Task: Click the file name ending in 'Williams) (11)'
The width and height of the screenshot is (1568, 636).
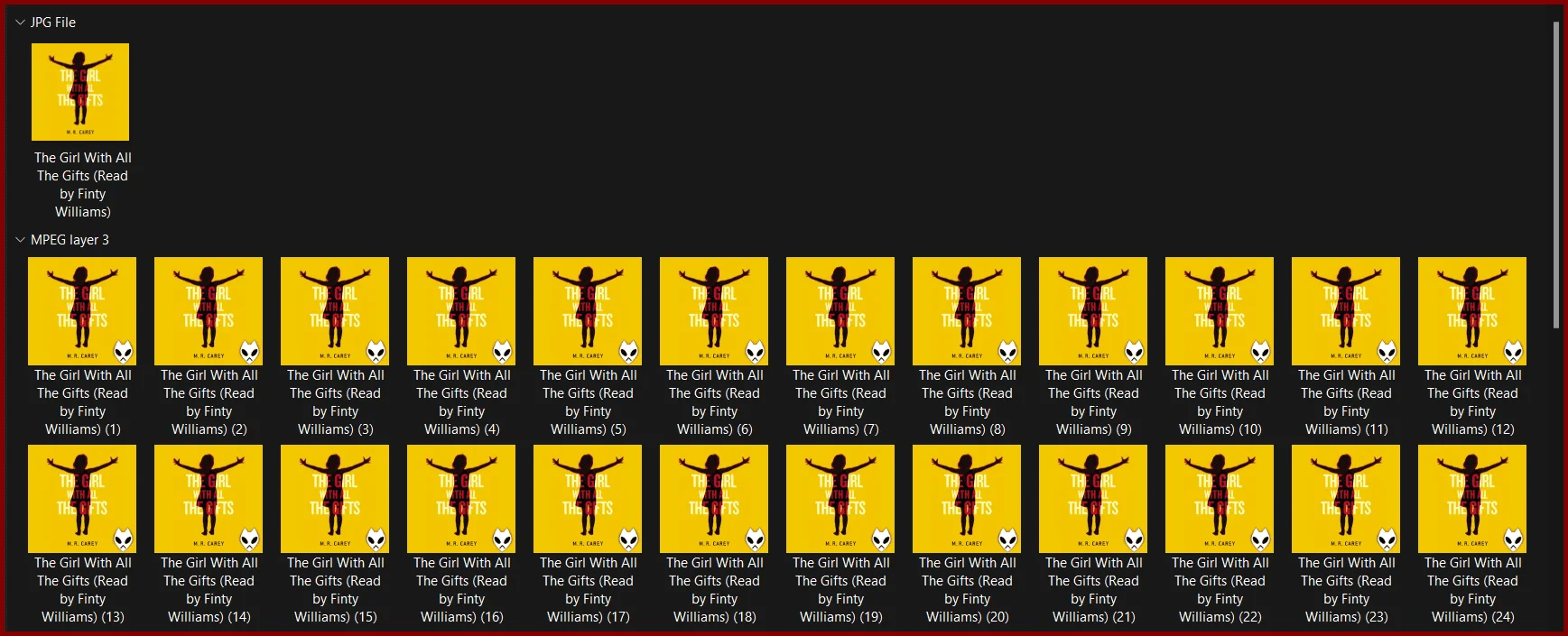Action: click(1347, 402)
